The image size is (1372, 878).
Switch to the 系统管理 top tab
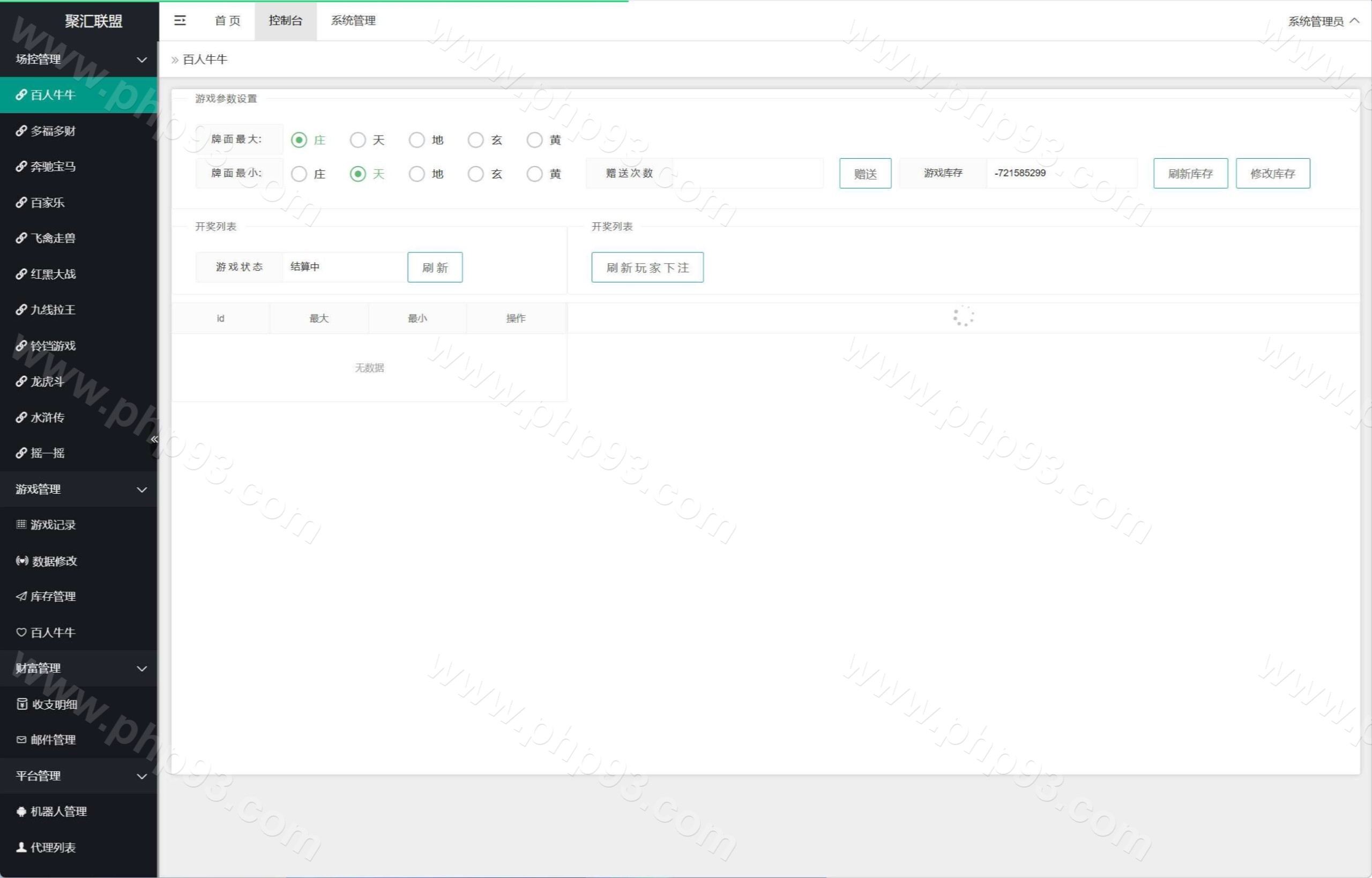point(353,20)
